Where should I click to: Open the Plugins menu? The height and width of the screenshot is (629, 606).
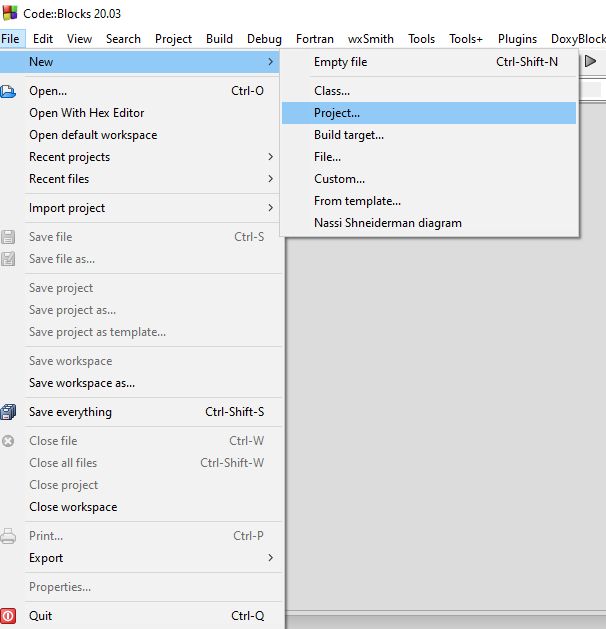[x=517, y=39]
